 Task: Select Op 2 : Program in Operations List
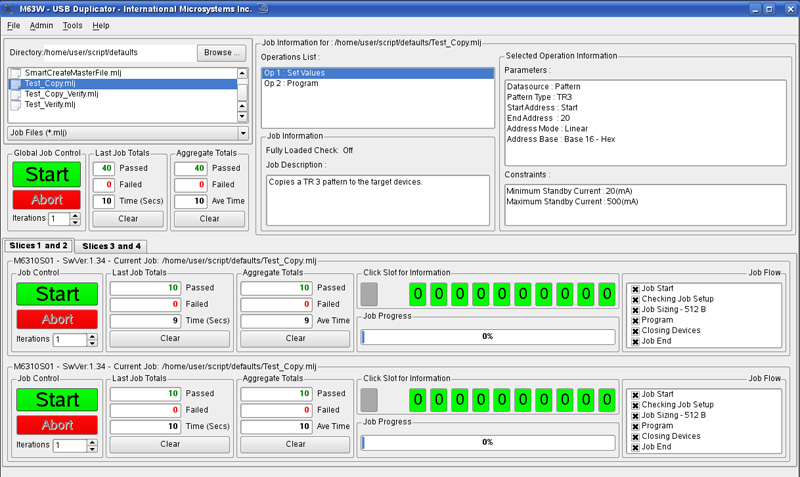(x=290, y=83)
